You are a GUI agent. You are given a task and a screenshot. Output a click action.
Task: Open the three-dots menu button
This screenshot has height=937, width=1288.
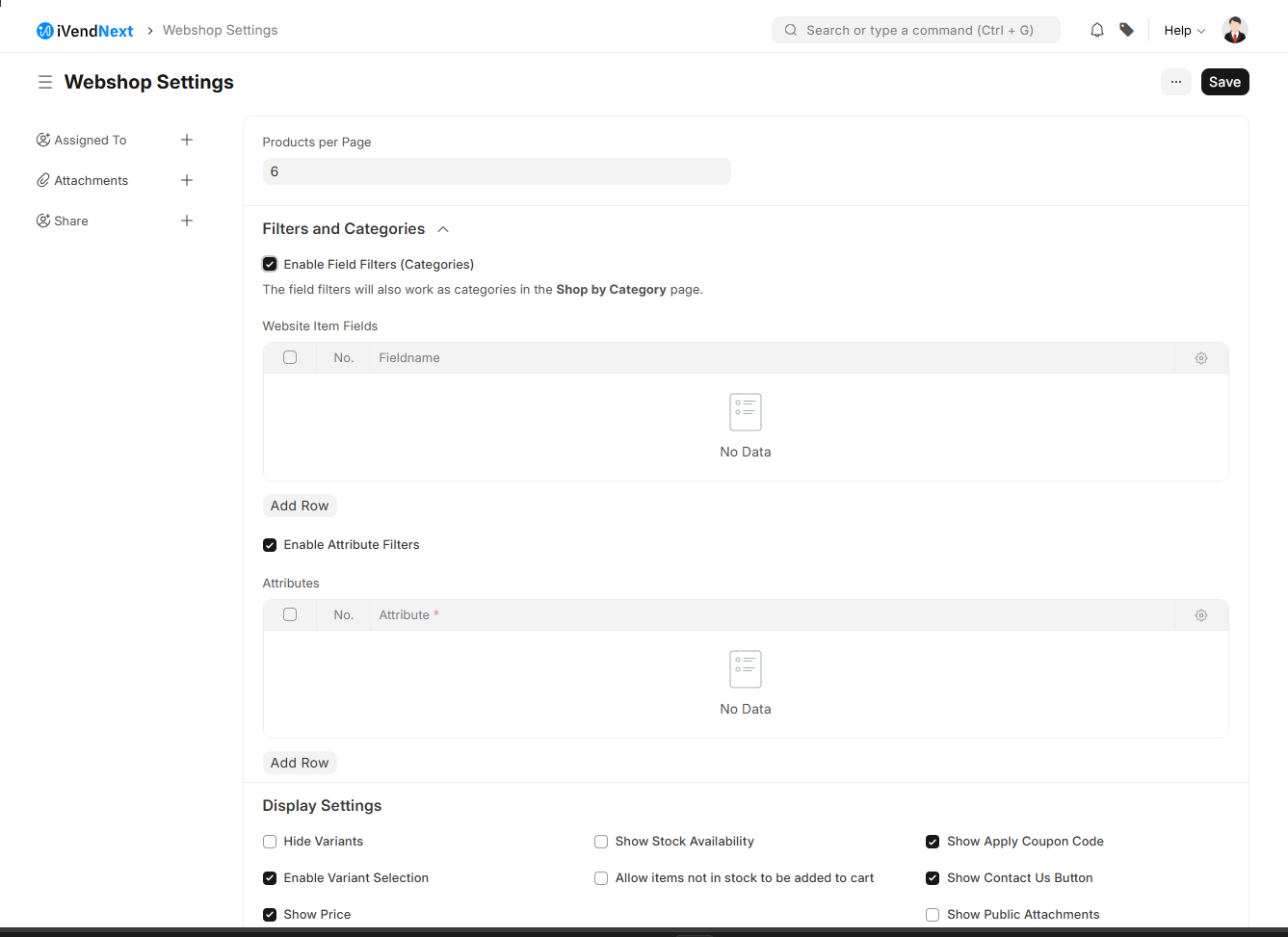coord(1176,82)
